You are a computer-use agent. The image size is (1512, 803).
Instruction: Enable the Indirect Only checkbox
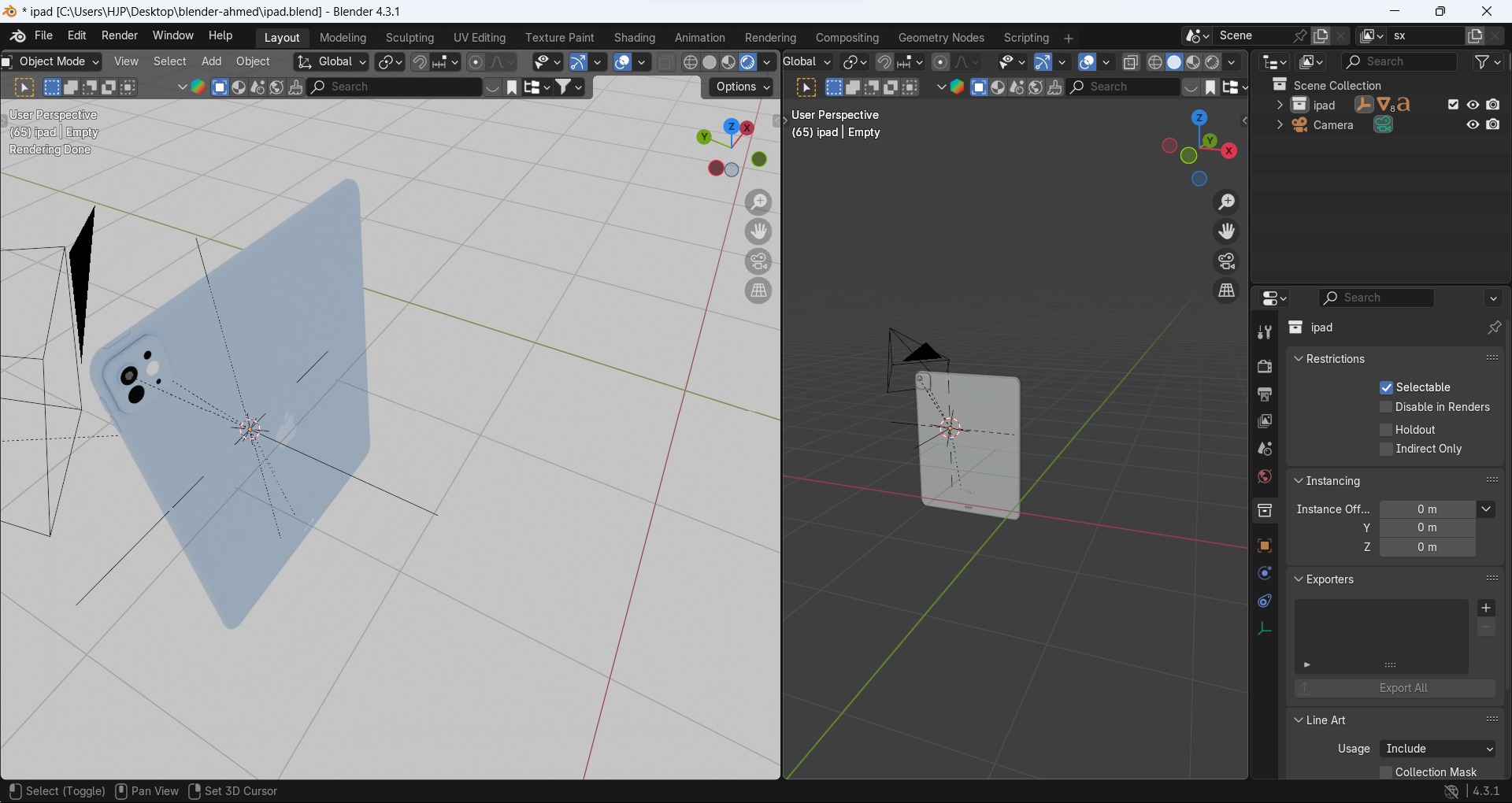1387,450
